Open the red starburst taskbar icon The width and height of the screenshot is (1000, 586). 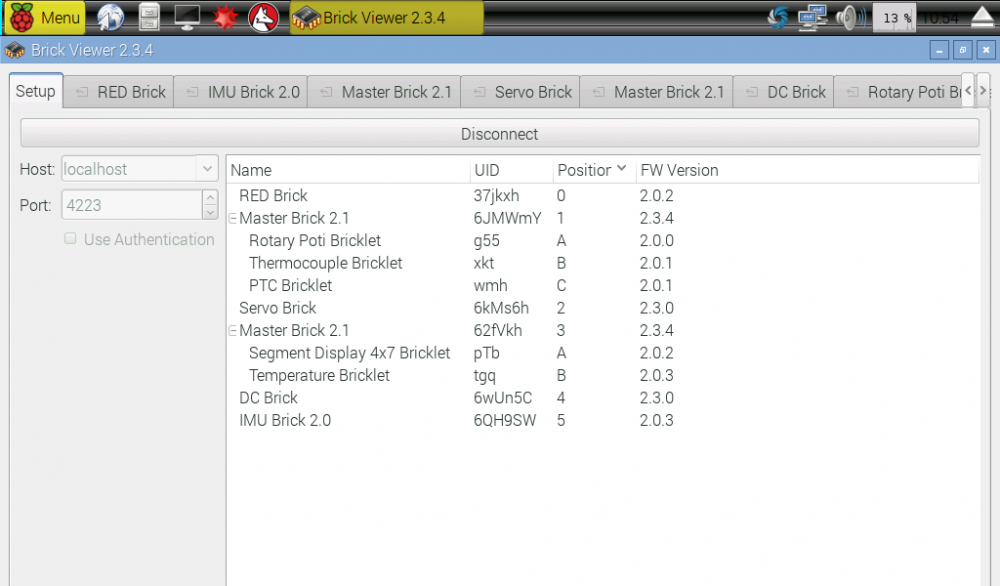pyautogui.click(x=226, y=16)
